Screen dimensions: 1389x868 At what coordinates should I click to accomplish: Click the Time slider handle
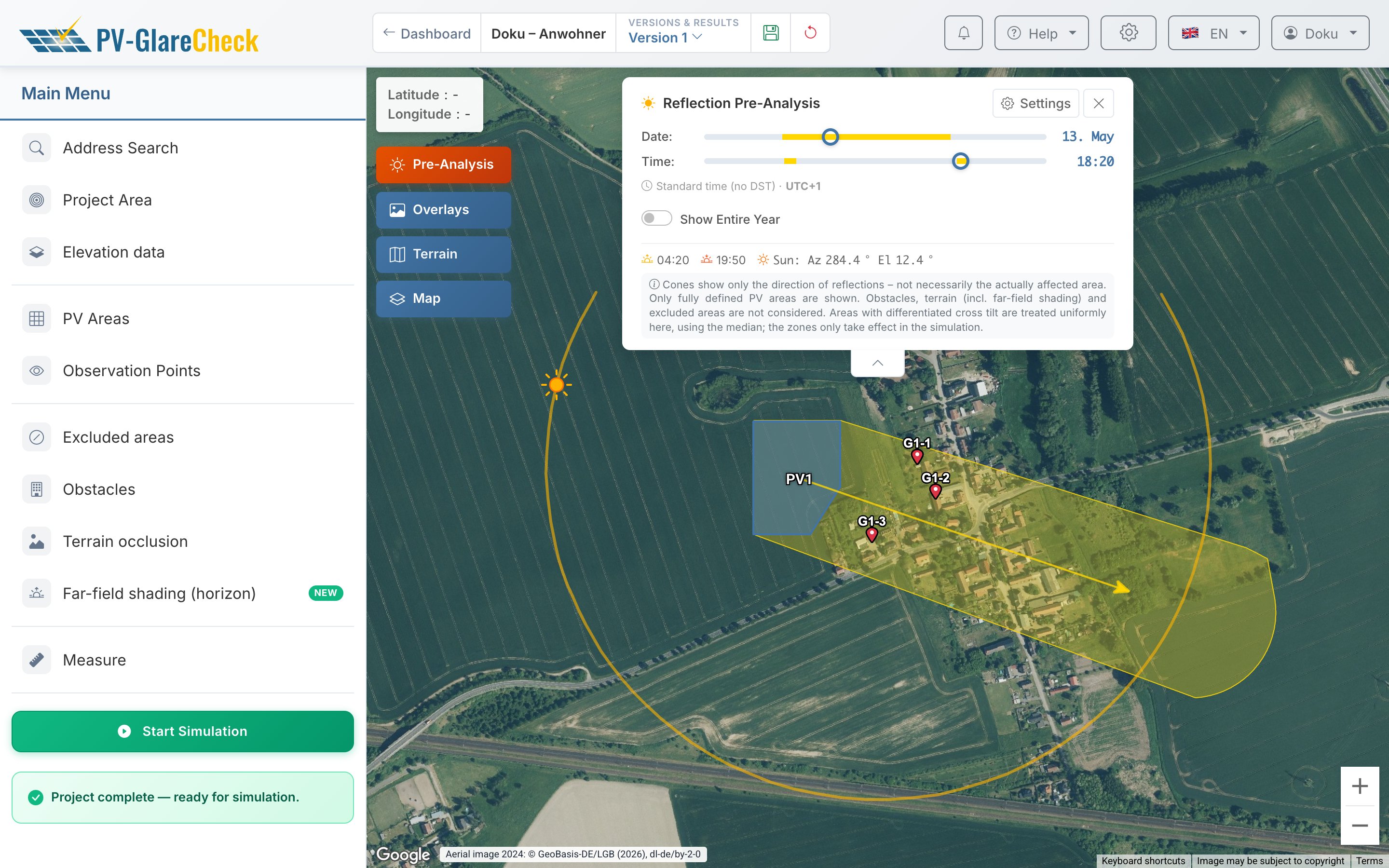[960, 162]
